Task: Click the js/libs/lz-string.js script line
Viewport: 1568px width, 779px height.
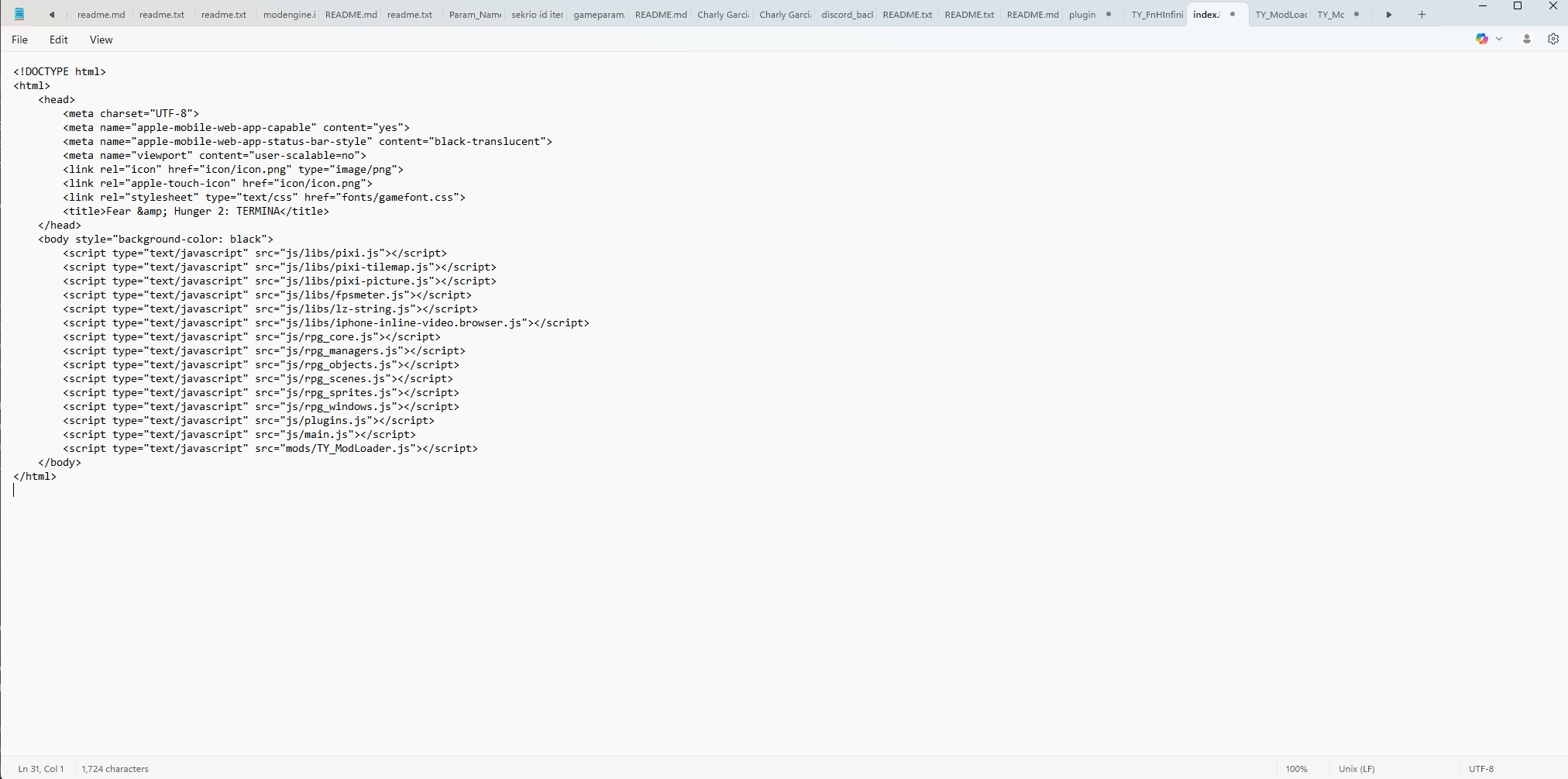Action: (270, 308)
